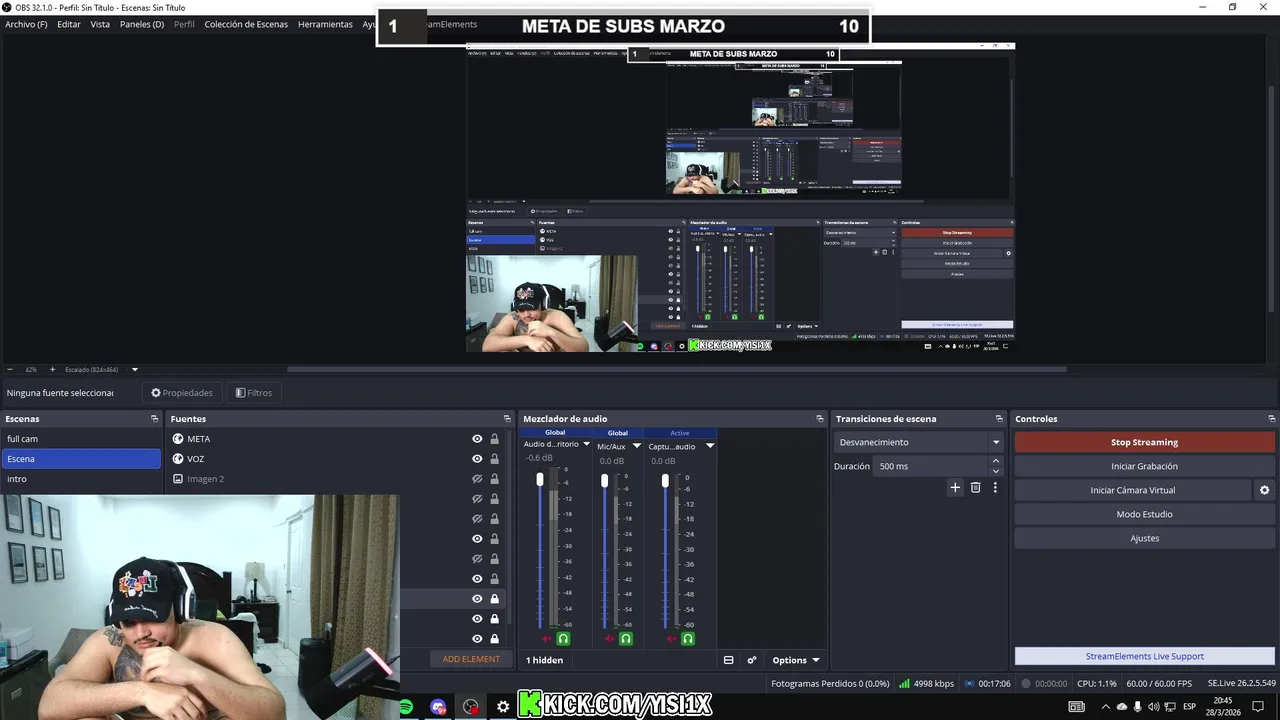Click the Duración 500 ms field

click(x=930, y=466)
